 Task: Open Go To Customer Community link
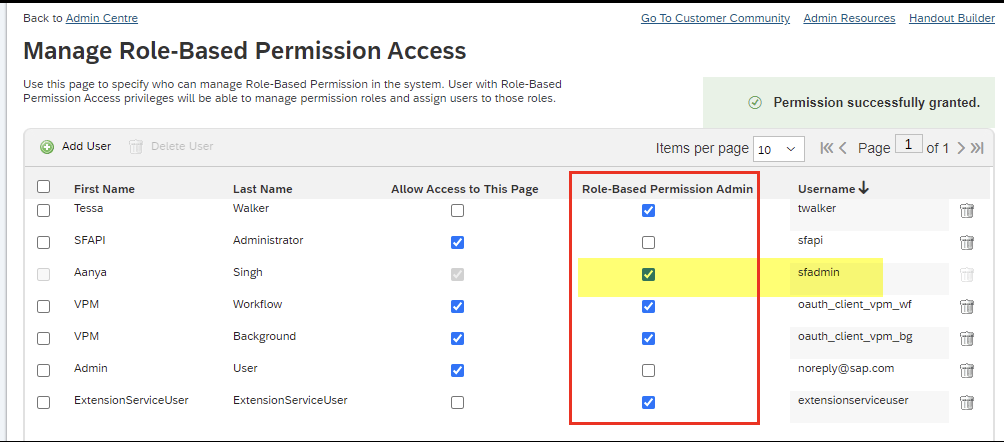(715, 18)
